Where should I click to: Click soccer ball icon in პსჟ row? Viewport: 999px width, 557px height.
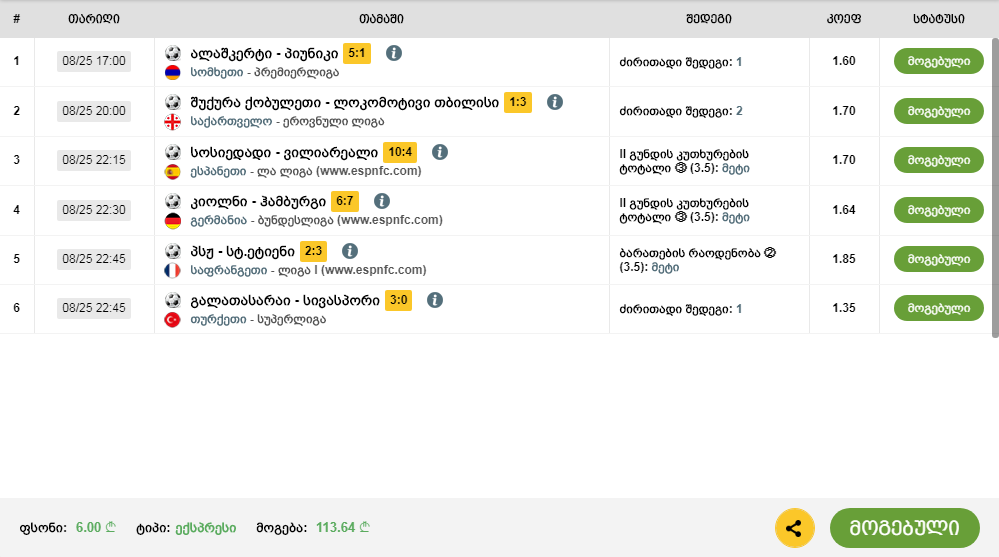173,251
